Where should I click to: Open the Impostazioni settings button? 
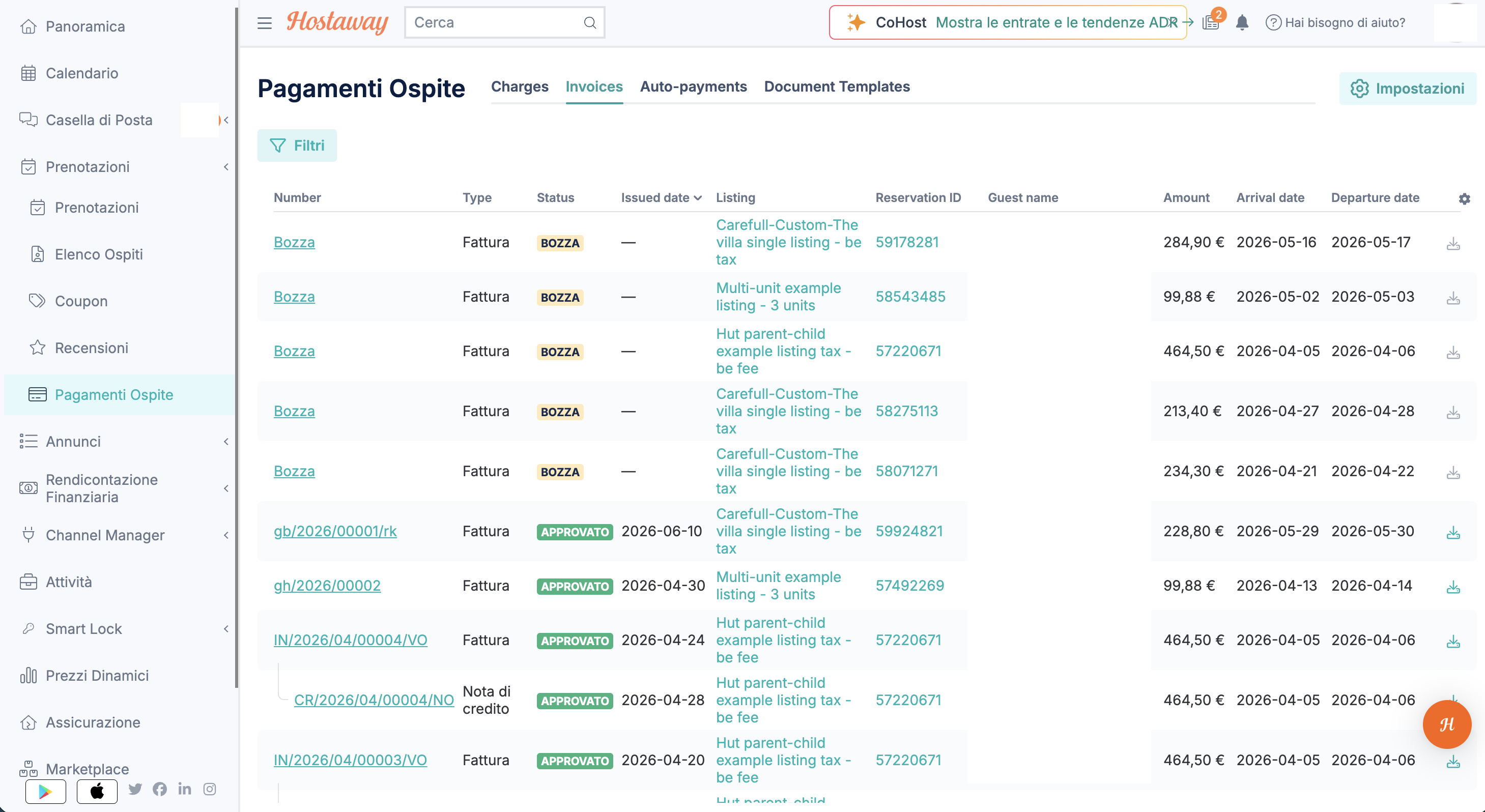click(x=1407, y=88)
